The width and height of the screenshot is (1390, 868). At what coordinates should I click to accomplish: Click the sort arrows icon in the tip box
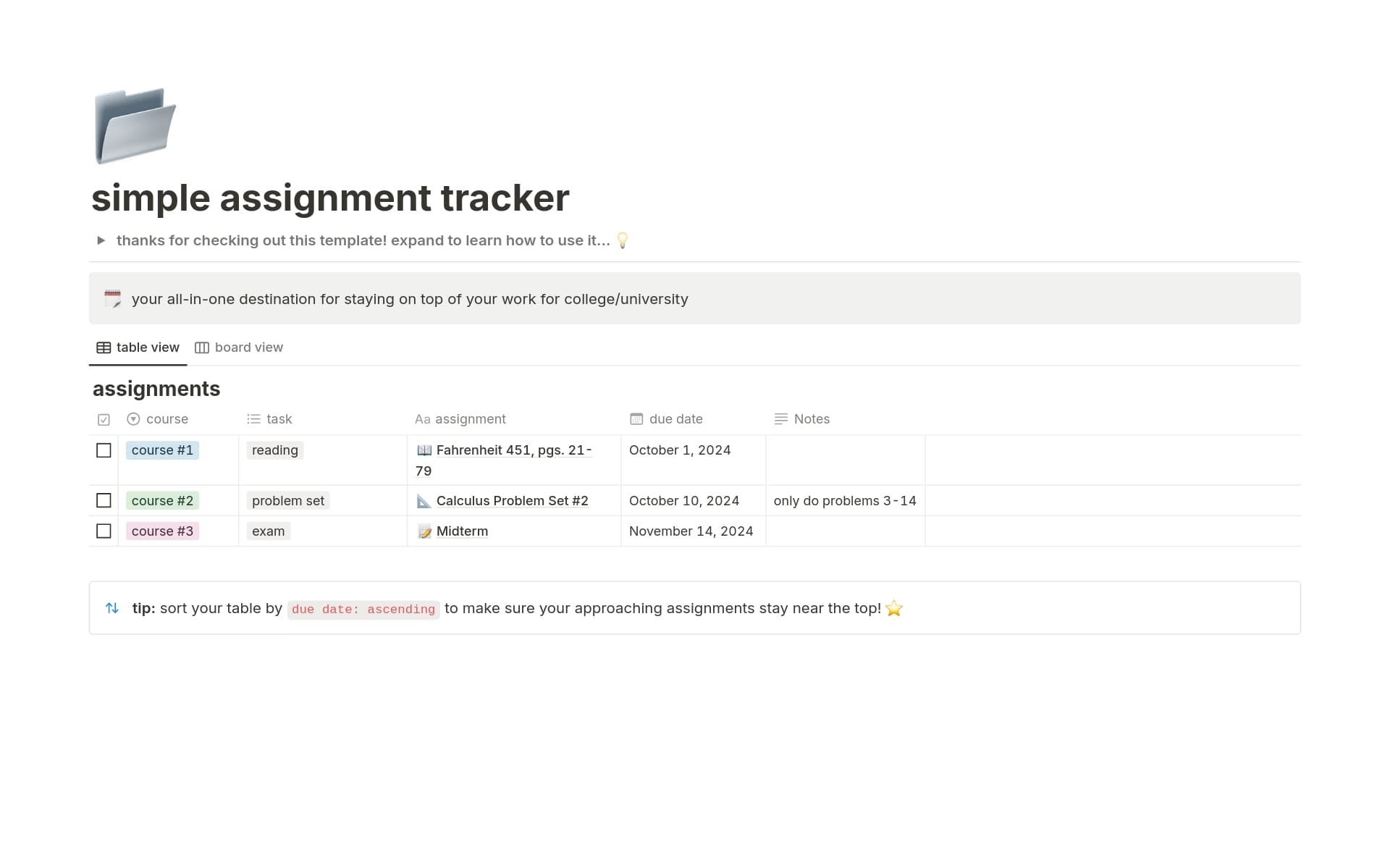[112, 608]
